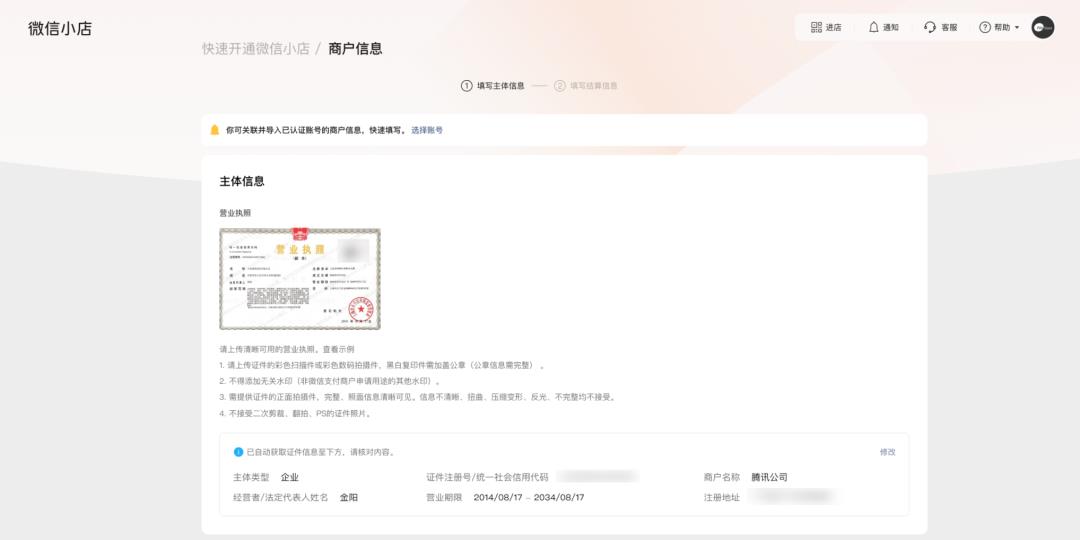Click the 微信小店 logo

click(60, 29)
